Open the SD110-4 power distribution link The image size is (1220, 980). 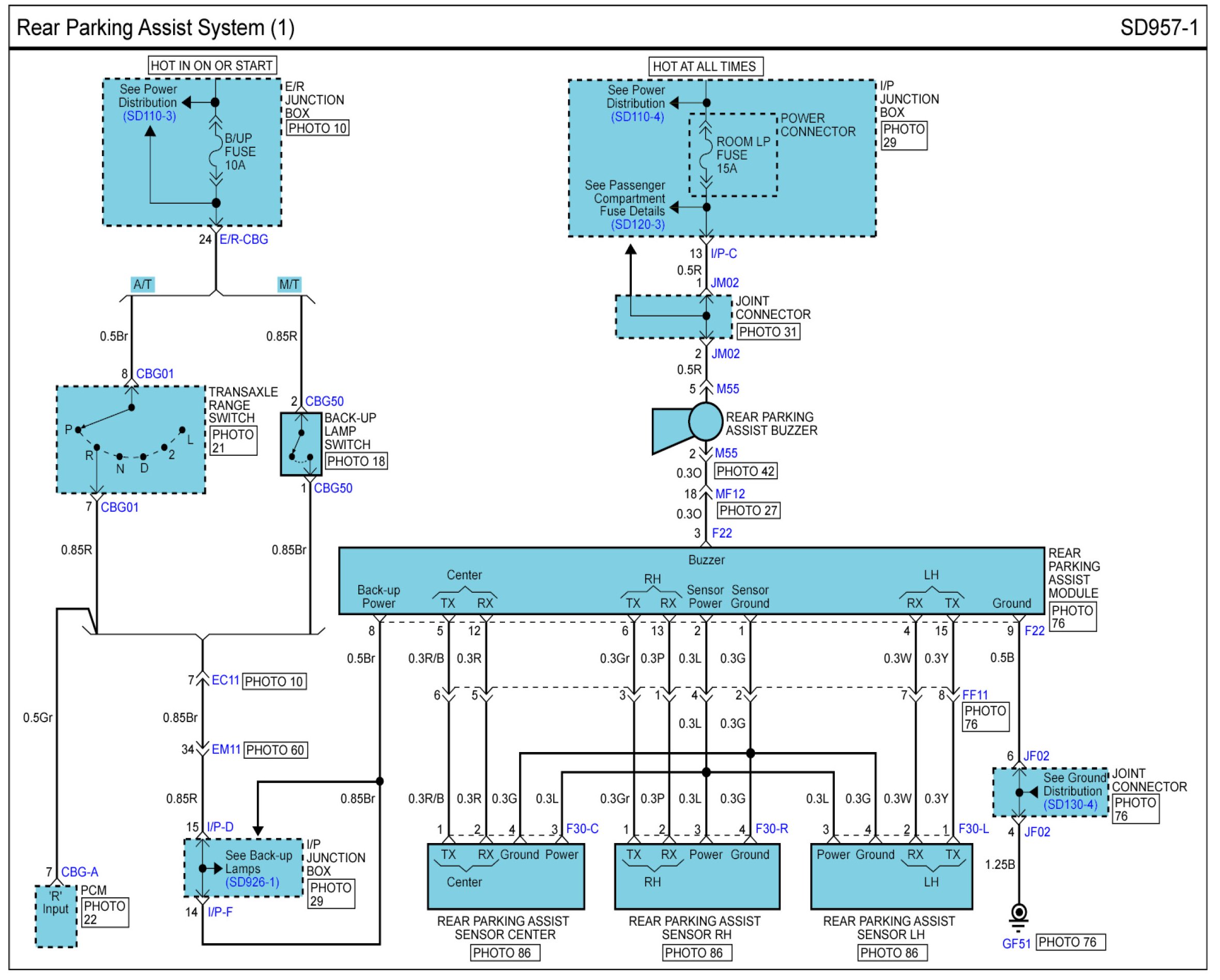coord(637,117)
